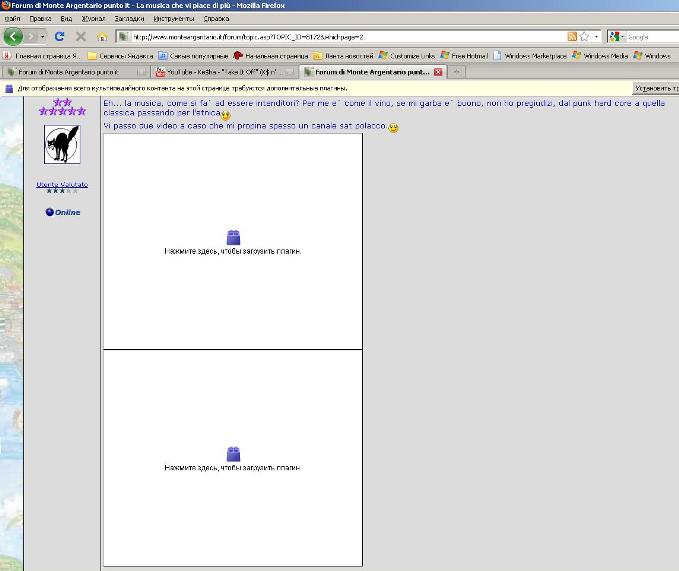Viewport: 679px width, 571px height.
Task: Bookmark this page with the star icon
Action: point(583,36)
